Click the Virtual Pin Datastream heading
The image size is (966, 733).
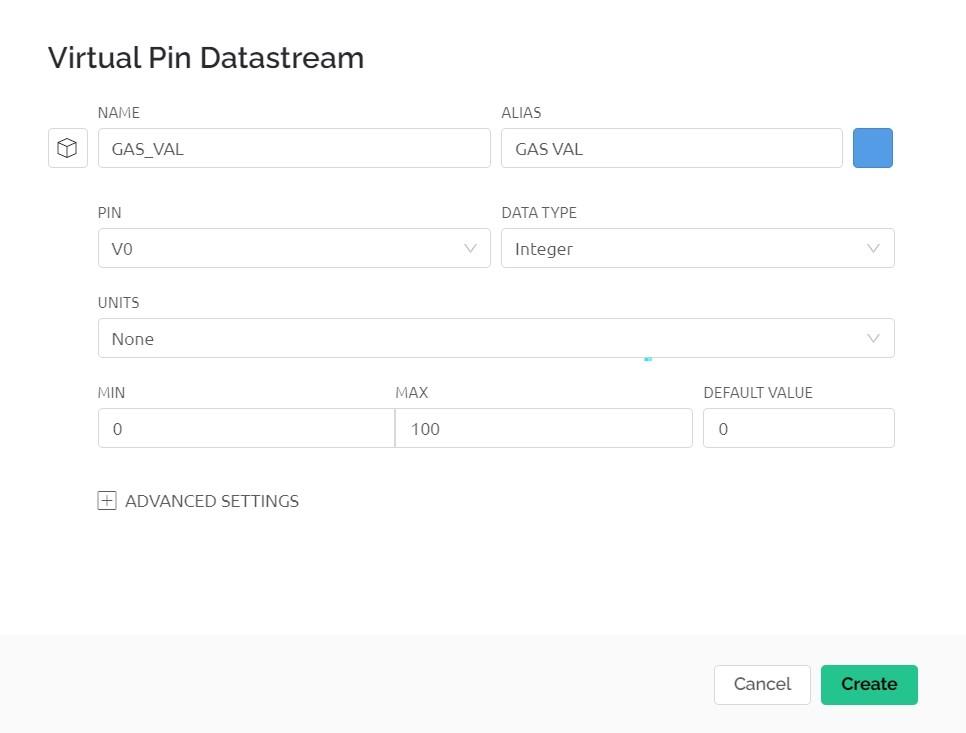click(x=206, y=58)
